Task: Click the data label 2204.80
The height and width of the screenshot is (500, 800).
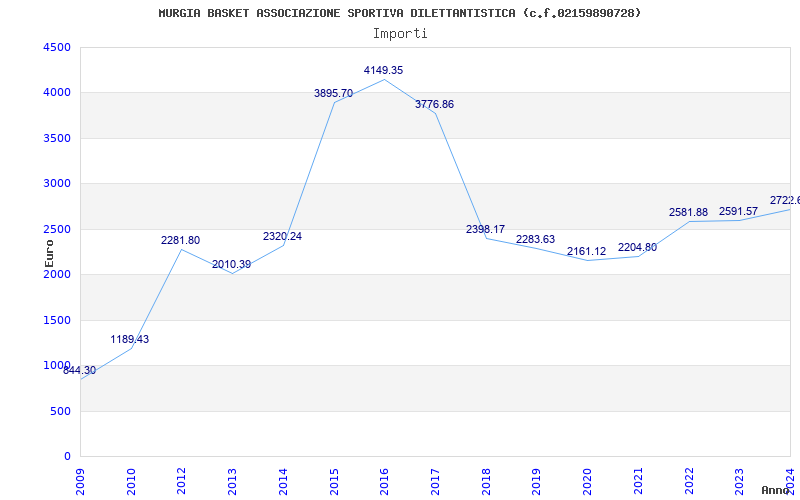Action: pyautogui.click(x=637, y=247)
